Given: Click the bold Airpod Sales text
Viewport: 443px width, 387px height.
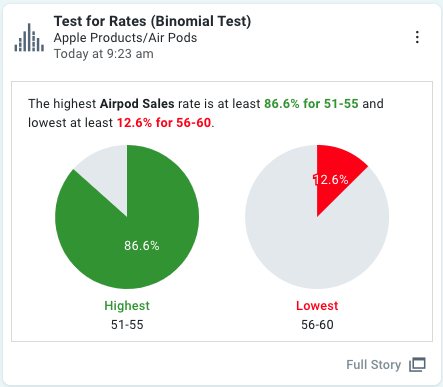Looking at the screenshot, I should (137, 104).
